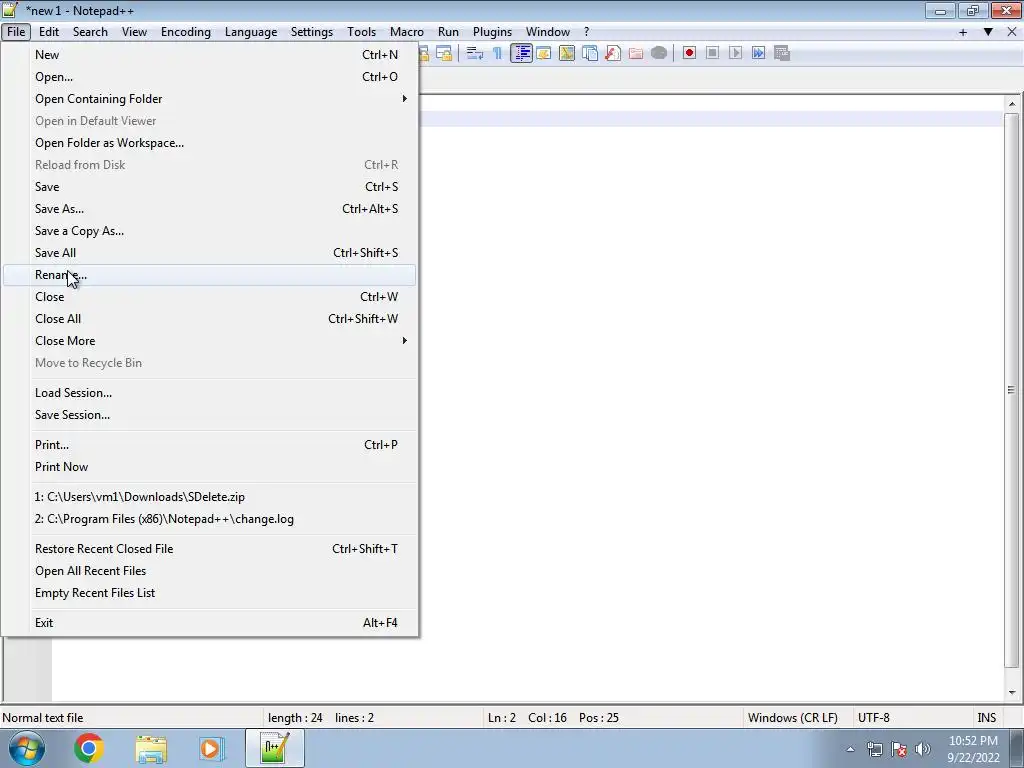Click the Synchronize Horizontal Scrolling toolbar icon
This screenshot has width=1024, height=768.
[445, 54]
